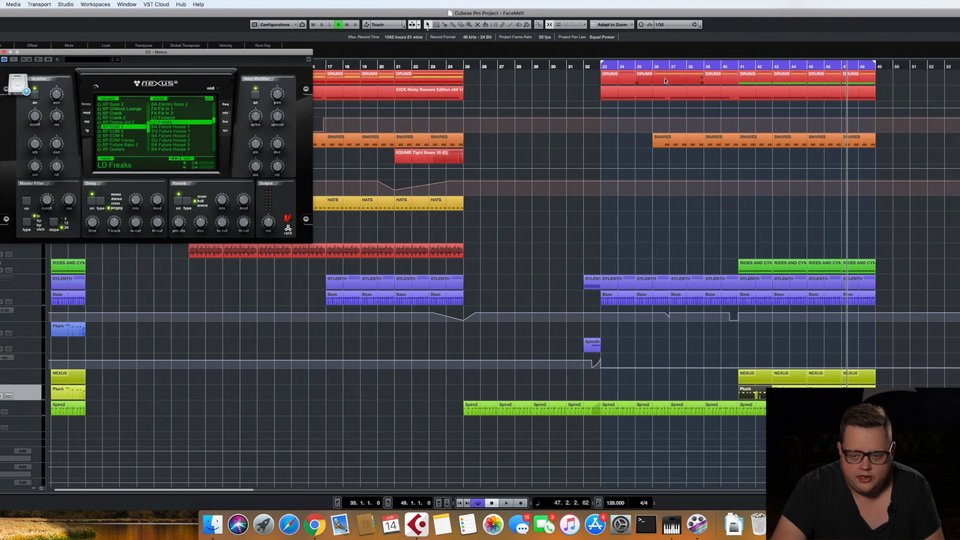
Task: Click round arrow button beside Amp Modifier
Action: click(x=306, y=89)
